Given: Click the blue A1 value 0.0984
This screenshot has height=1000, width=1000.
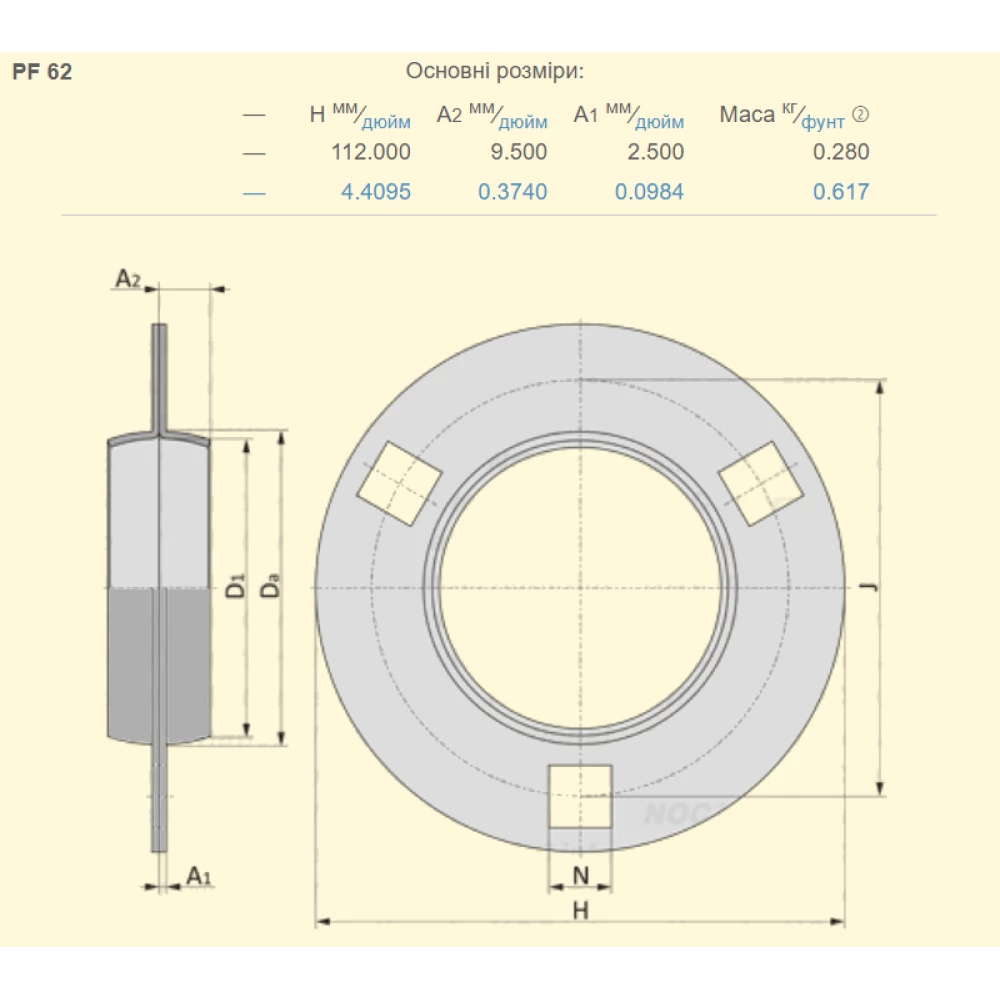Looking at the screenshot, I should point(649,191).
